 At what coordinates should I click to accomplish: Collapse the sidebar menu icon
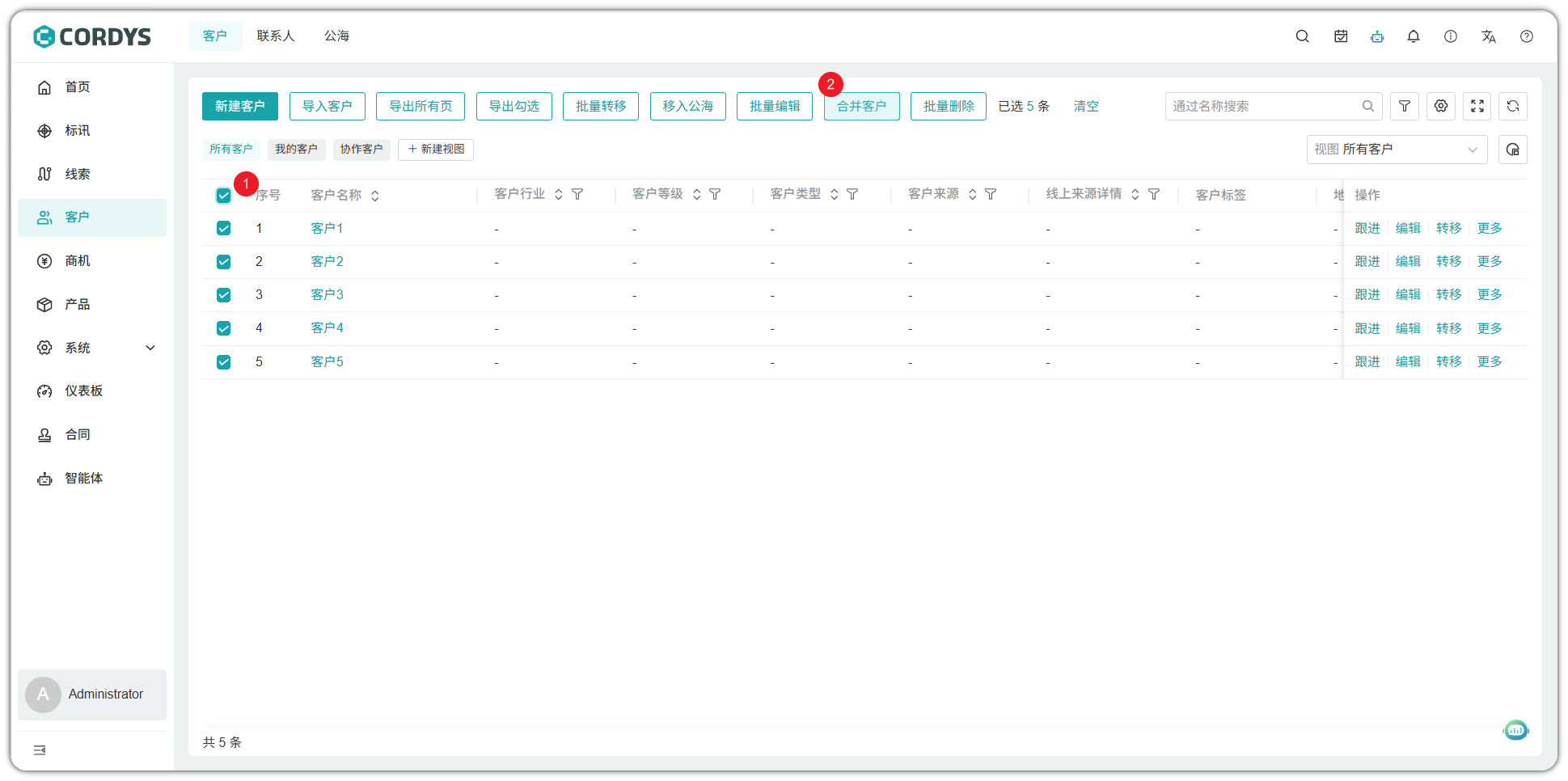pos(40,750)
